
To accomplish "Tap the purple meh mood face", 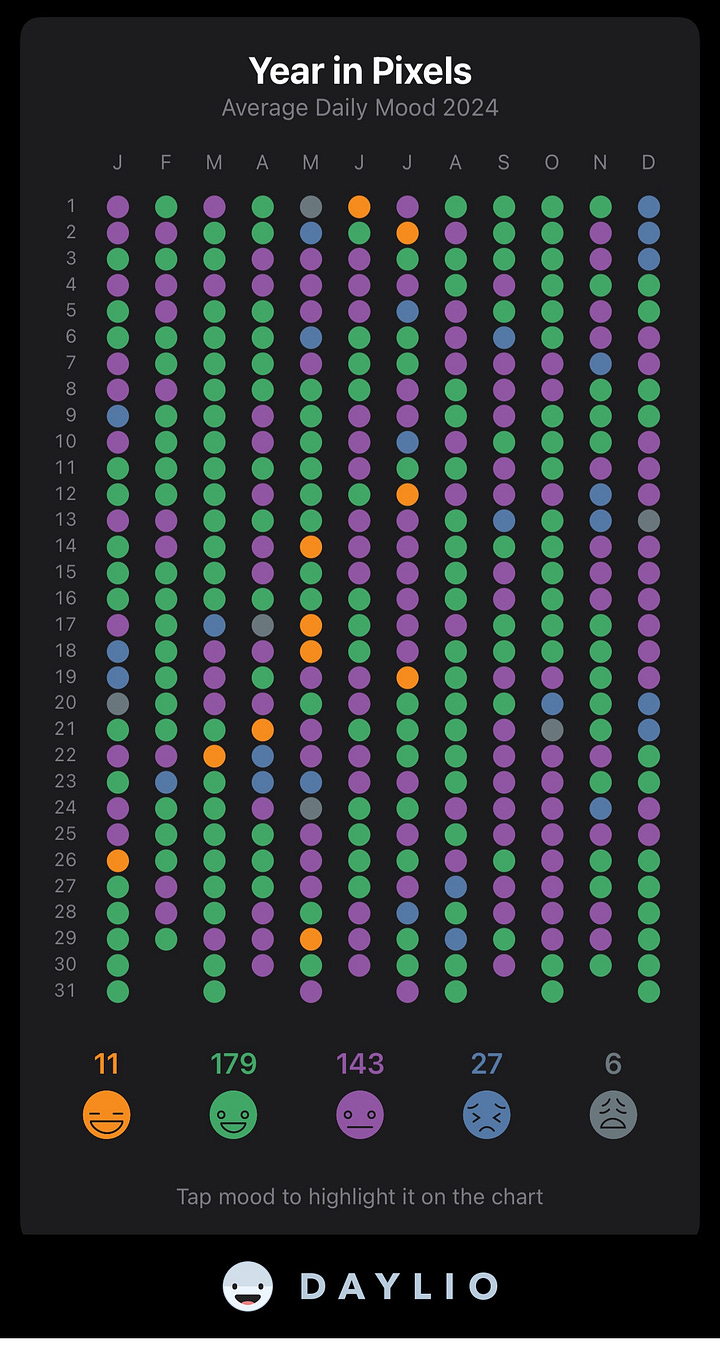I will coord(360,1115).
